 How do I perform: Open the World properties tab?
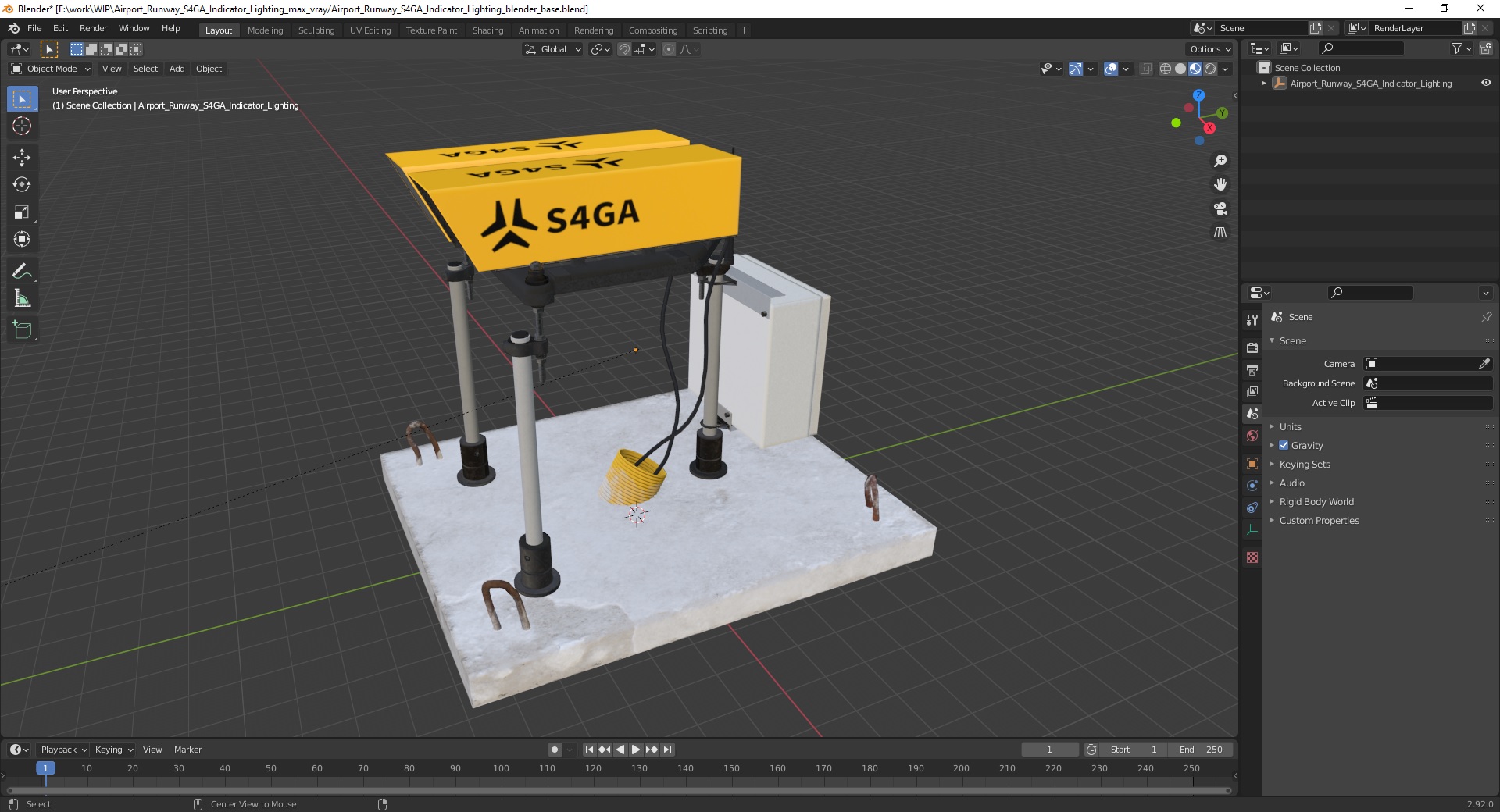[1252, 436]
